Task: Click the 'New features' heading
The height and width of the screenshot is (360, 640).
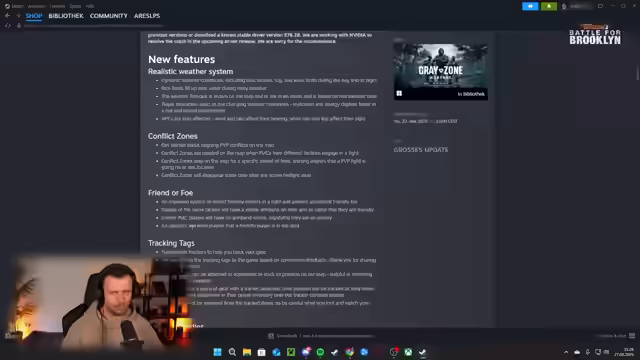Action: [181, 59]
